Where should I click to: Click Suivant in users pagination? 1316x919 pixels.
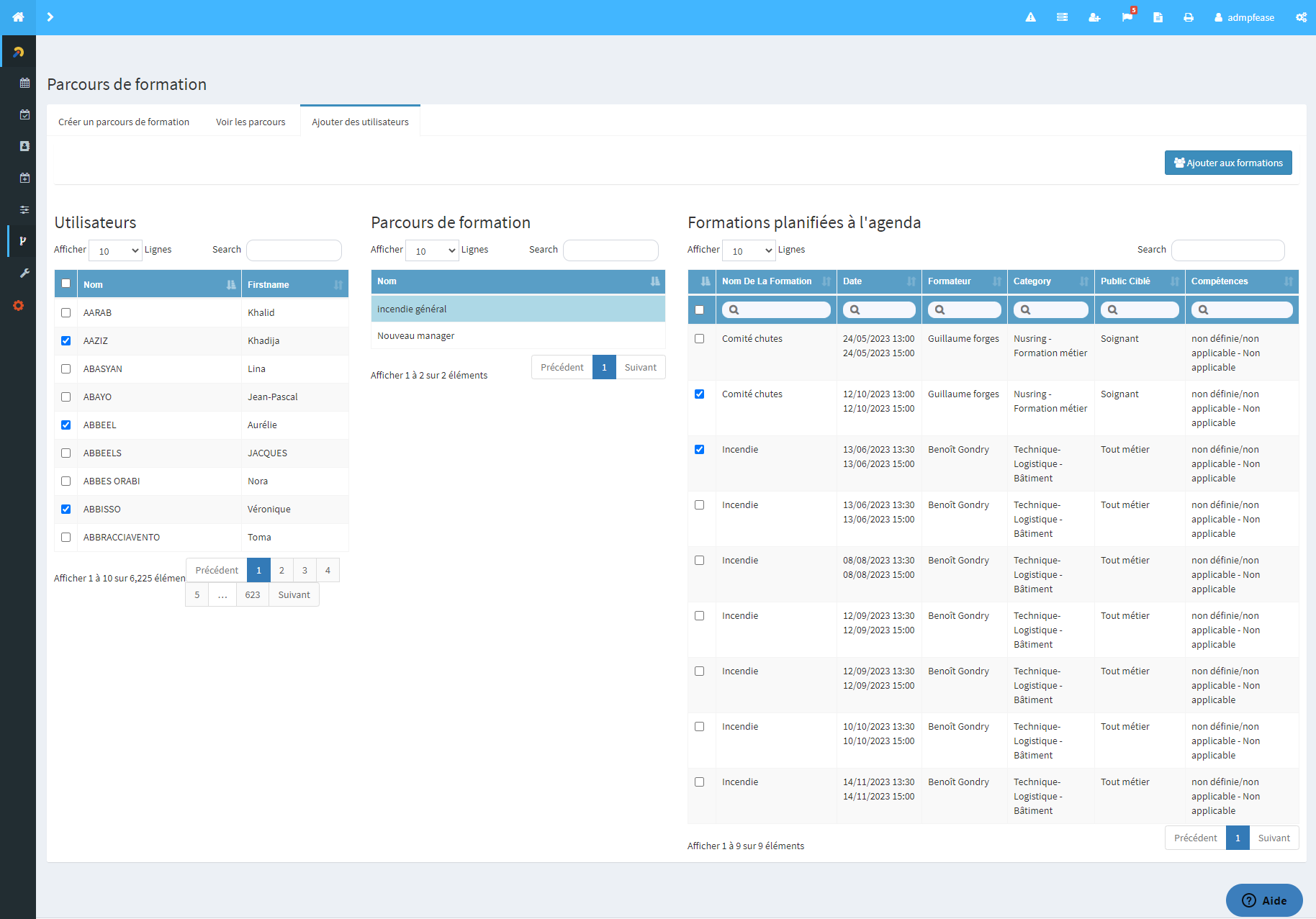tap(294, 594)
